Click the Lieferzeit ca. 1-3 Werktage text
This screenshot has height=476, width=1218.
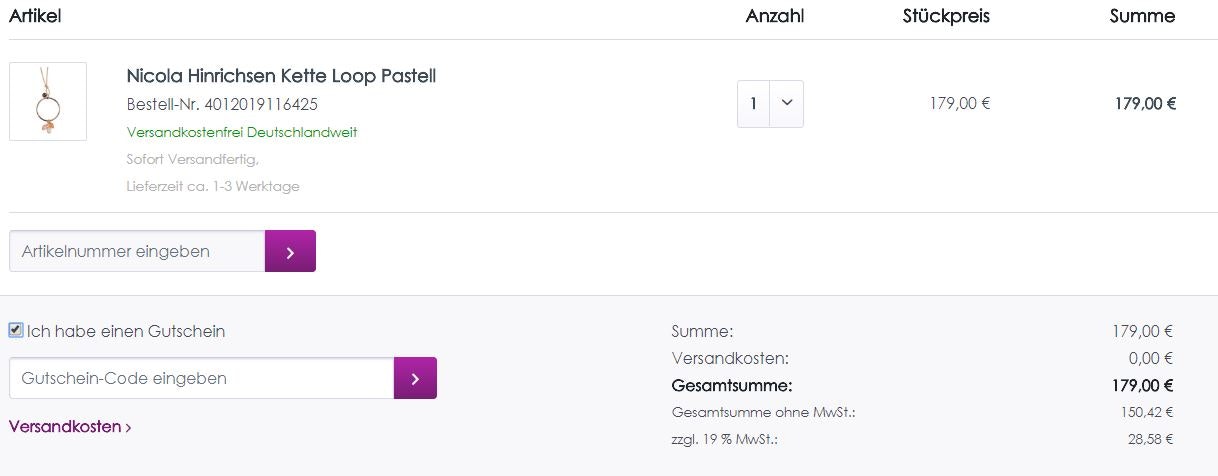click(x=213, y=186)
